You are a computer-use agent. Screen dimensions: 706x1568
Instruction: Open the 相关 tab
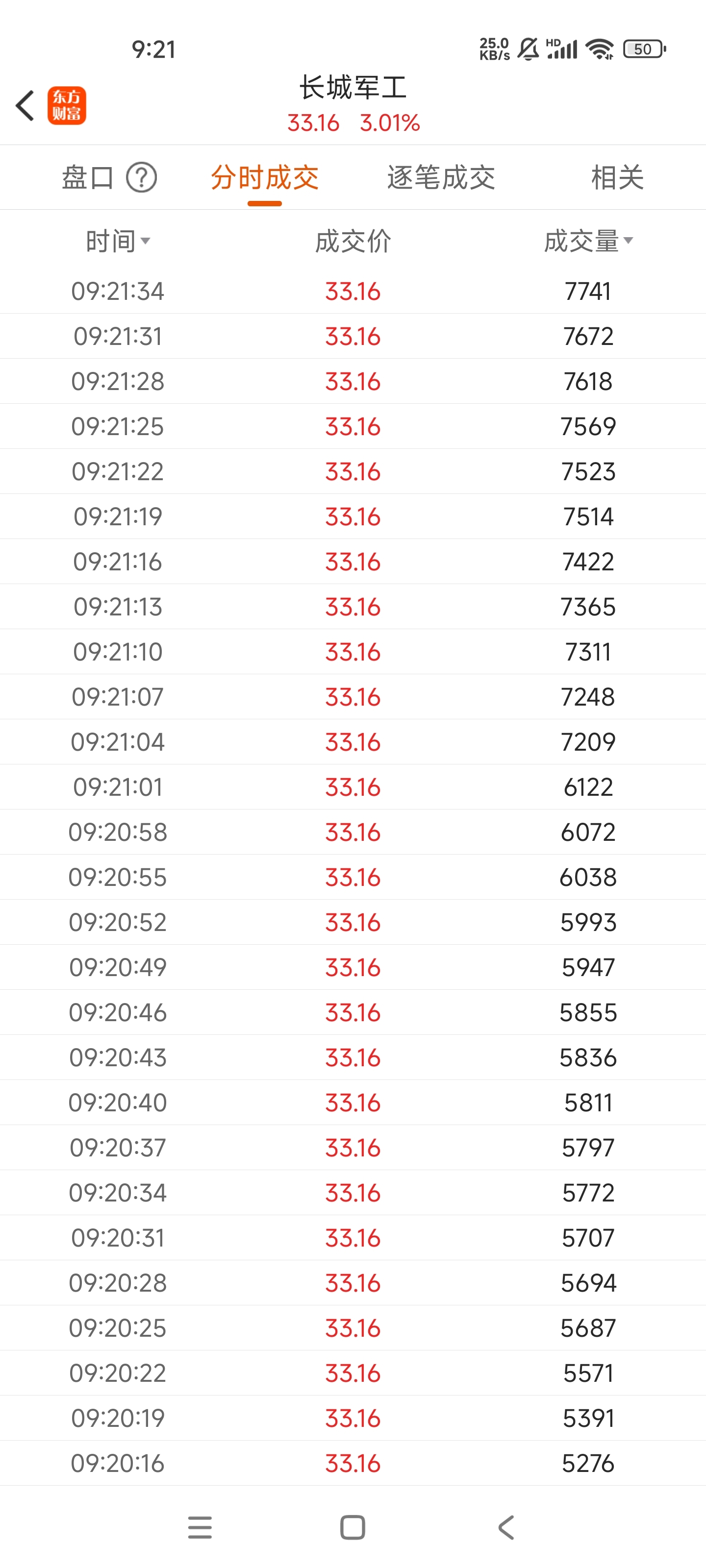tap(617, 178)
